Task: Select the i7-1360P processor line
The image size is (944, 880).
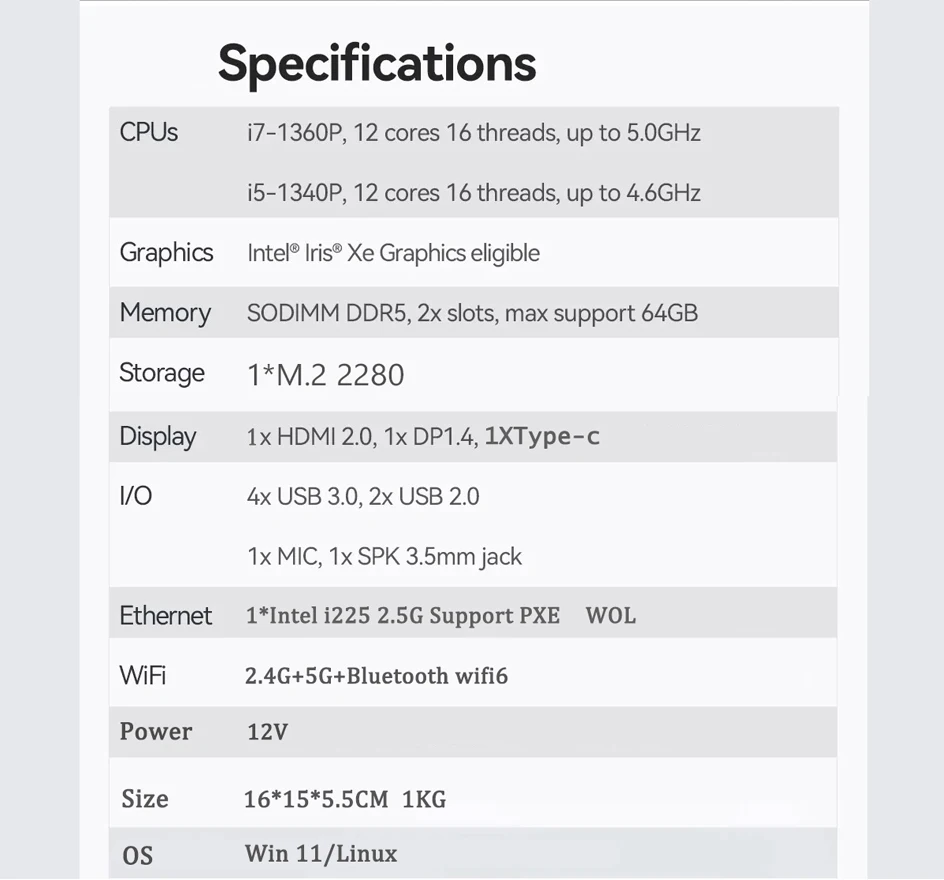Action: pyautogui.click(x=473, y=133)
